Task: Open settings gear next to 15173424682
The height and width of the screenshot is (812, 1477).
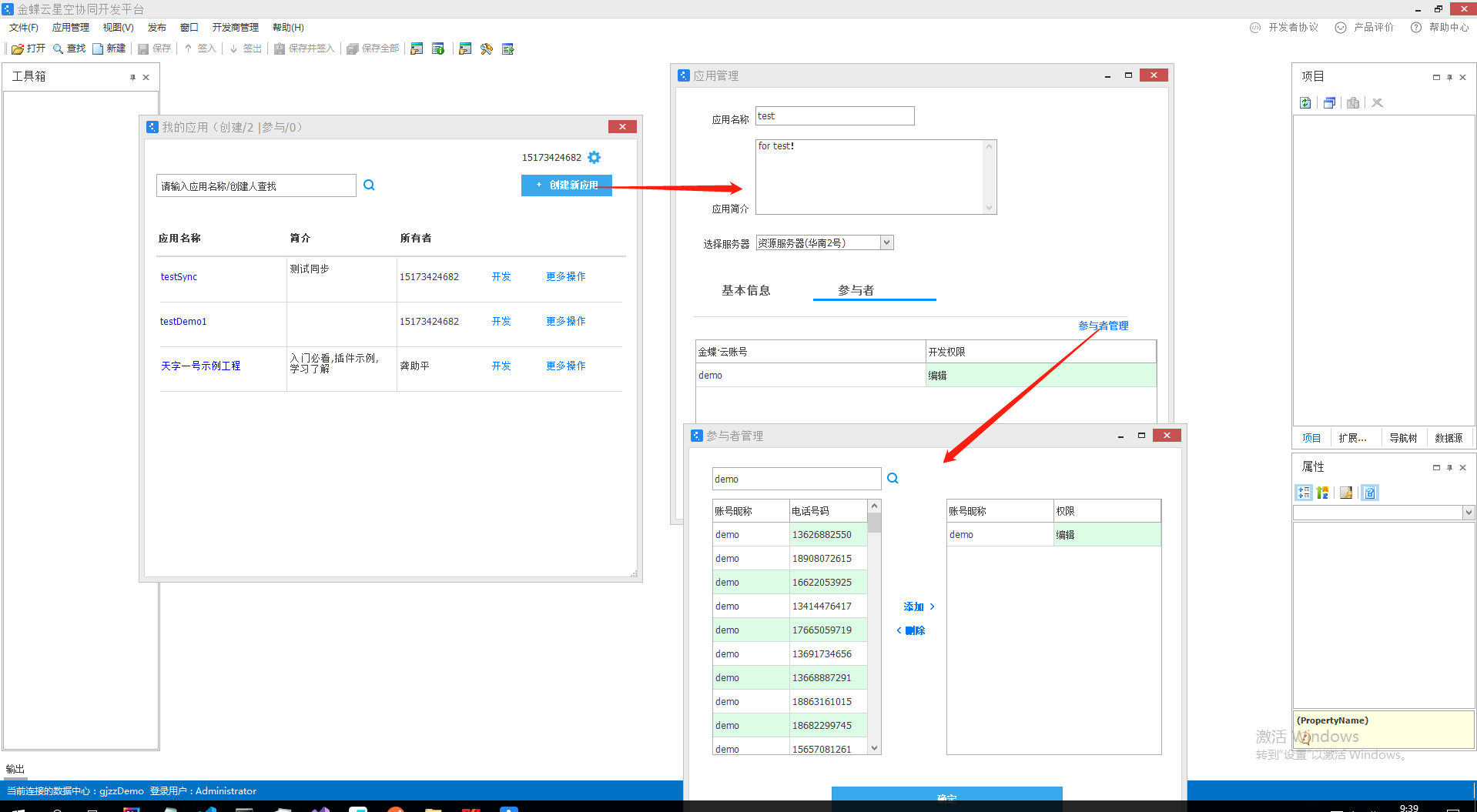Action: pos(594,157)
